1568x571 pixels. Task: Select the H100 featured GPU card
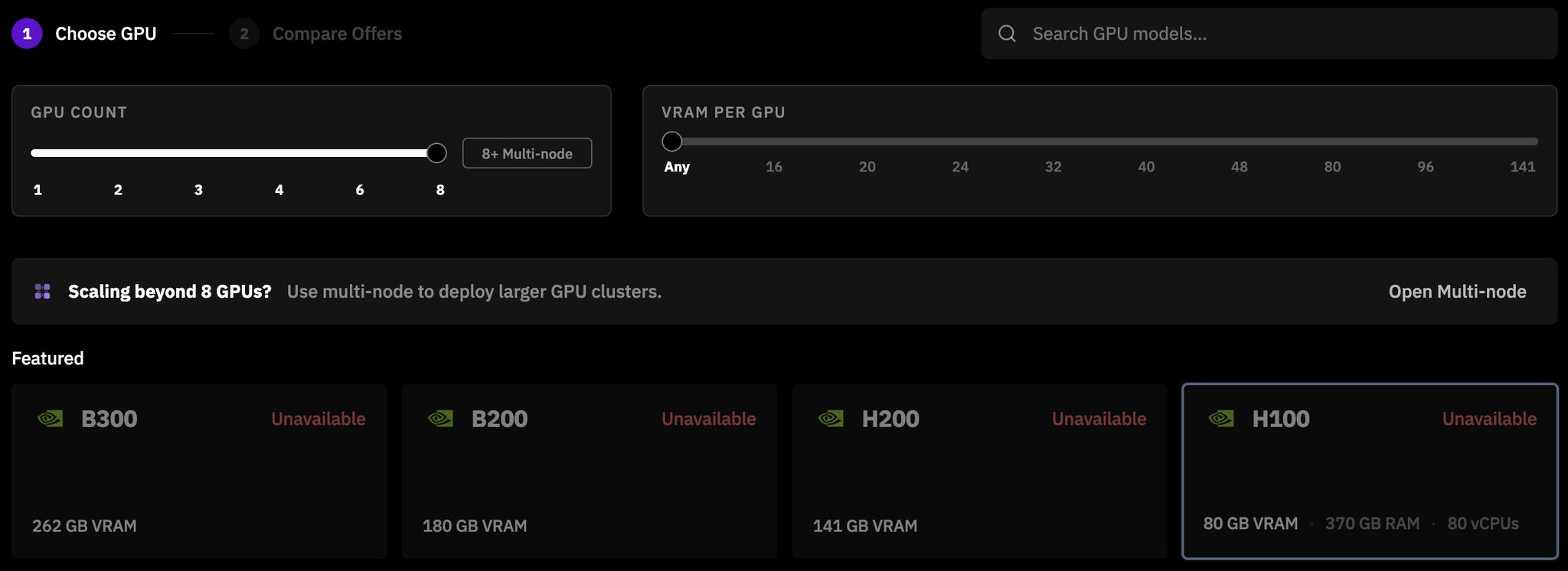click(1370, 471)
